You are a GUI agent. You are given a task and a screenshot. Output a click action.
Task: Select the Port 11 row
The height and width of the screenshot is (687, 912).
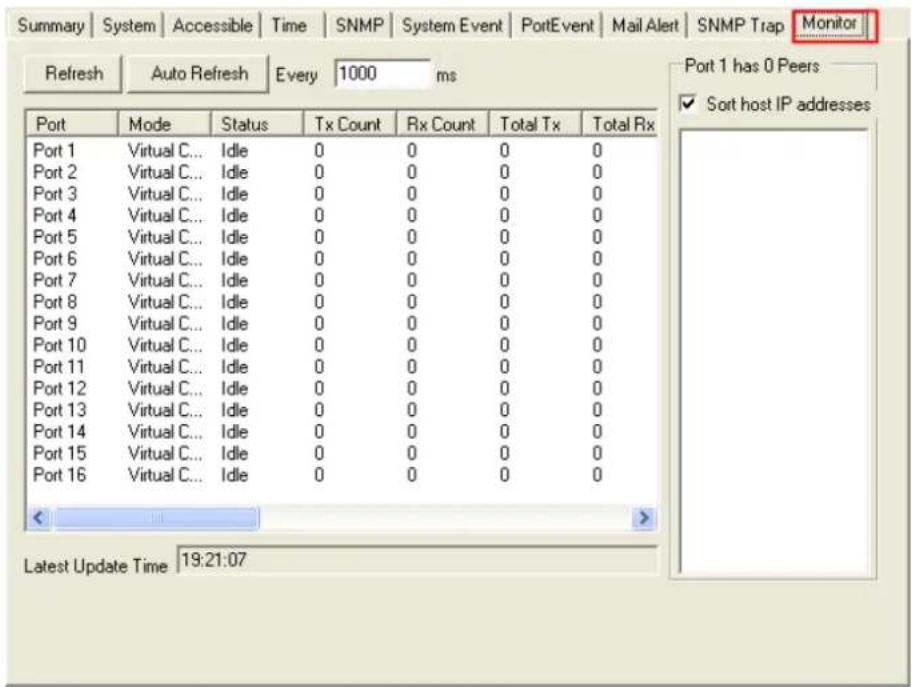pos(342,367)
